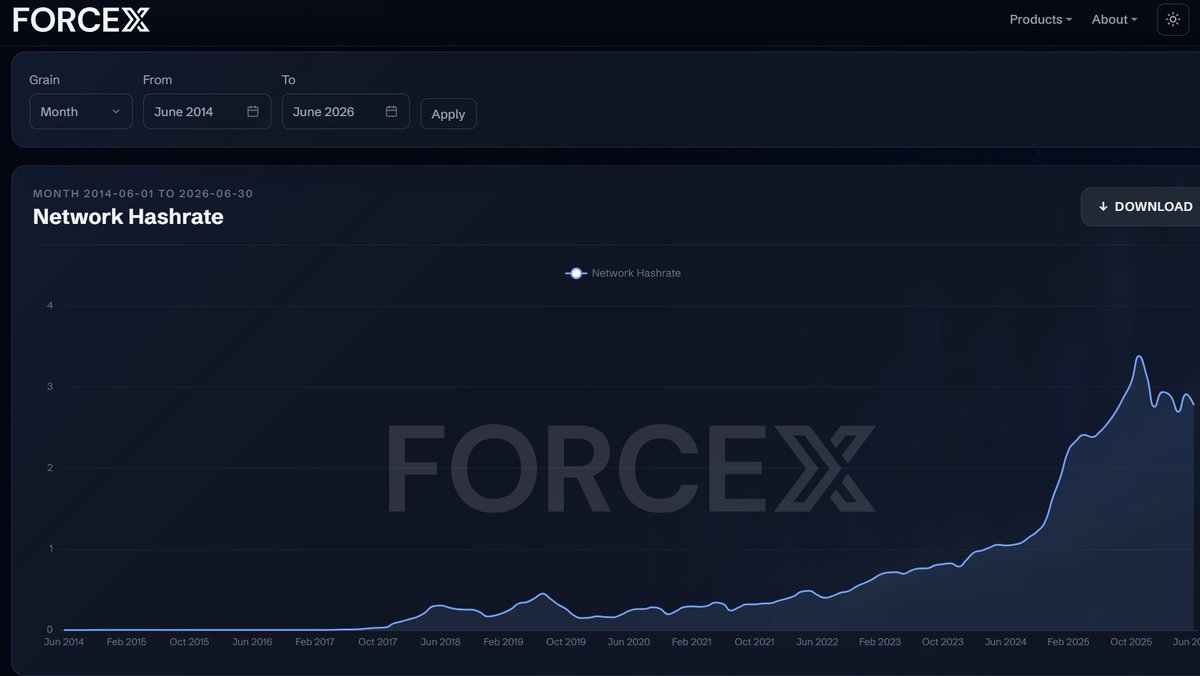The height and width of the screenshot is (676, 1200).
Task: Click the y-axis value 3
Action: [49, 387]
